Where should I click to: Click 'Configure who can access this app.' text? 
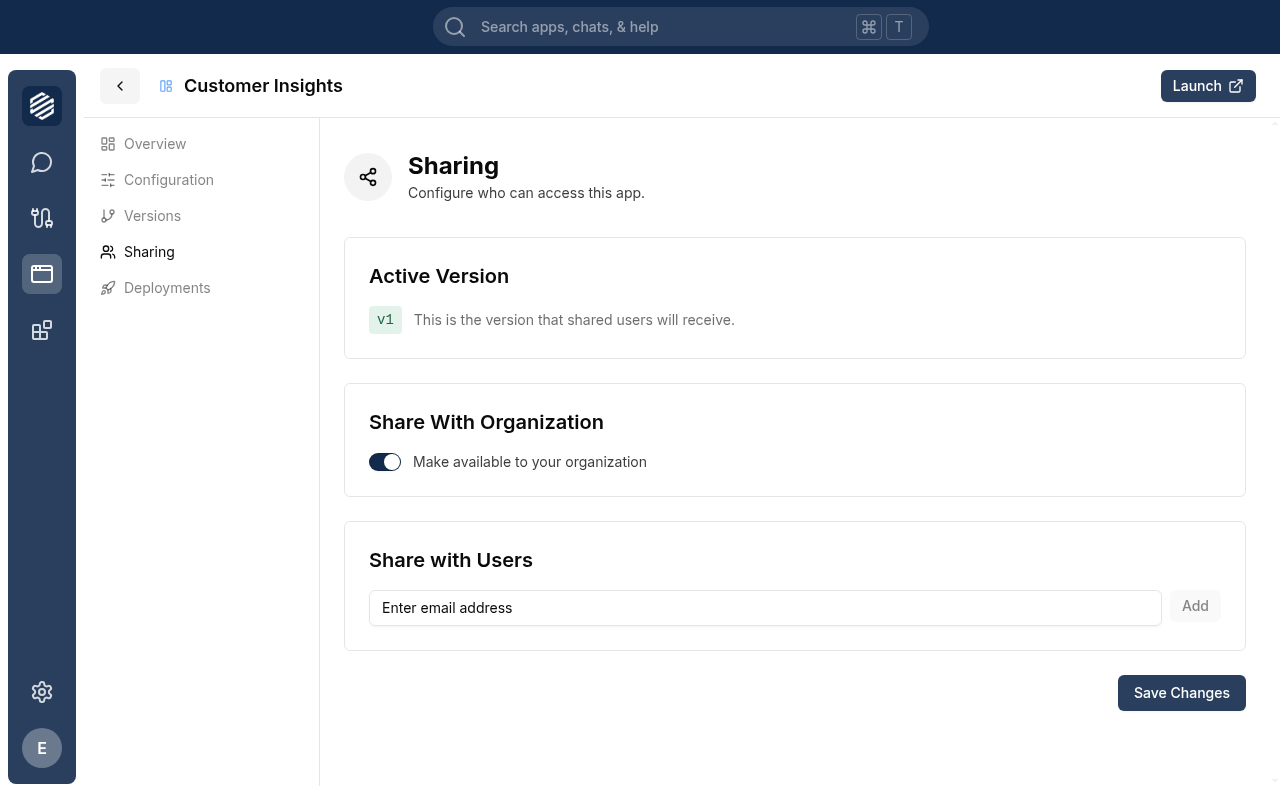click(526, 193)
